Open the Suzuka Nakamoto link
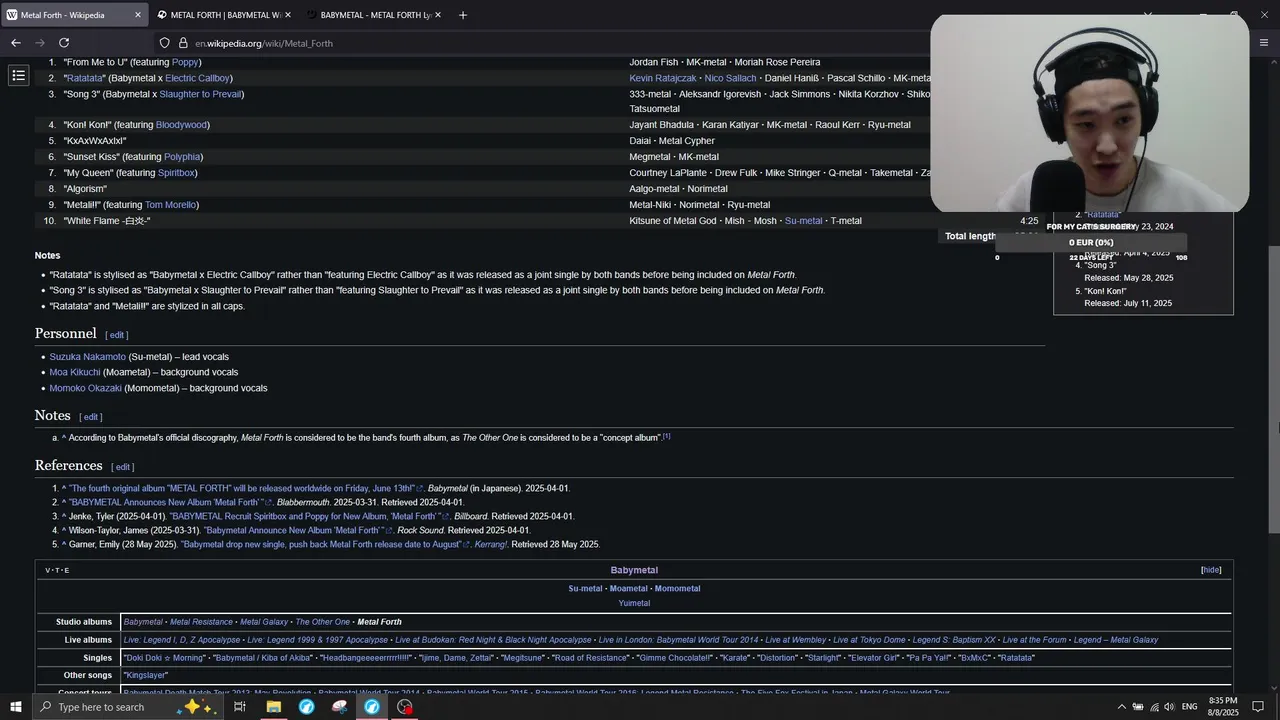Viewport: 1280px width, 720px height. point(88,357)
